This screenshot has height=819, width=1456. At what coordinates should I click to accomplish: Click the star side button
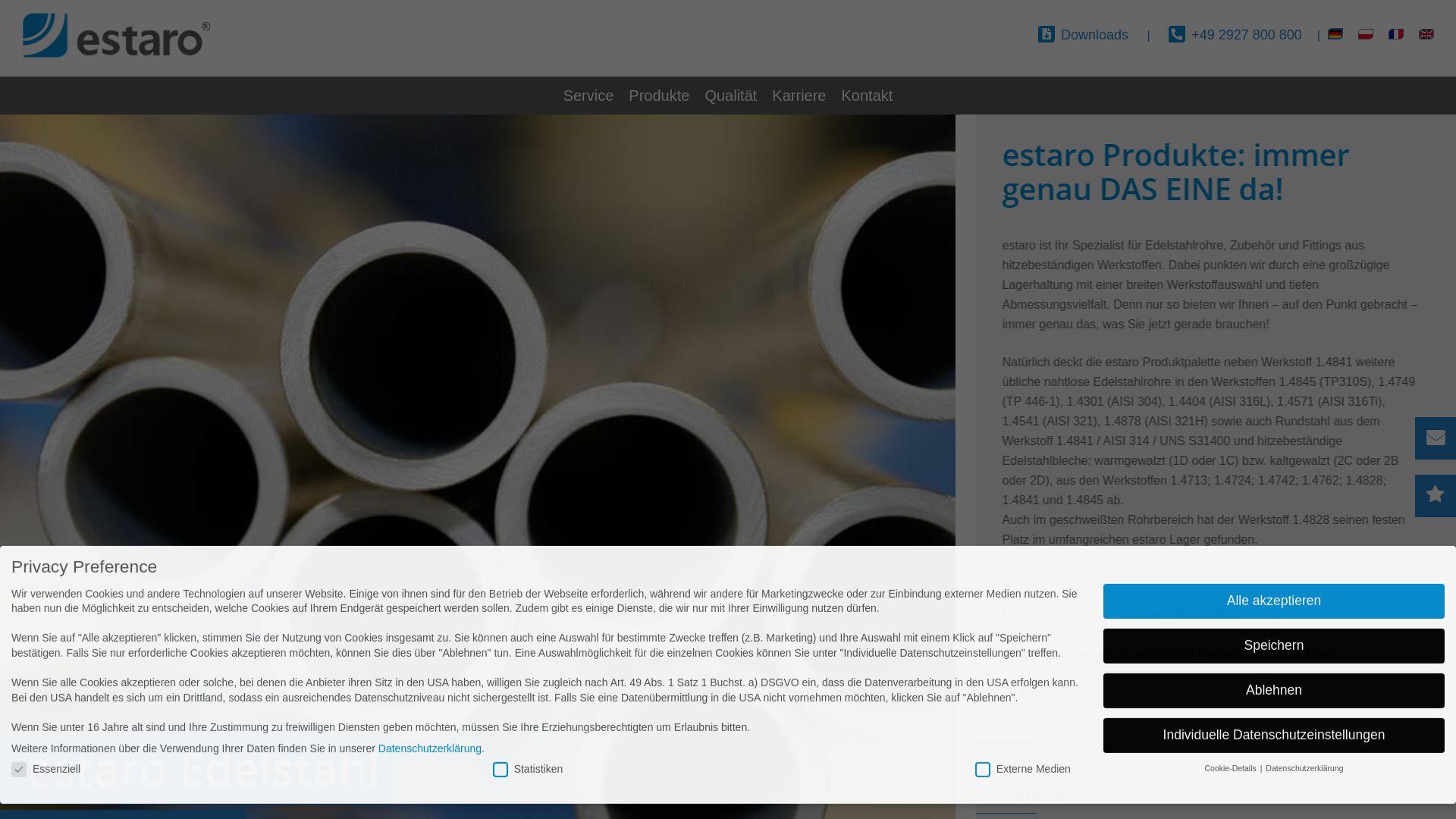click(x=1436, y=496)
